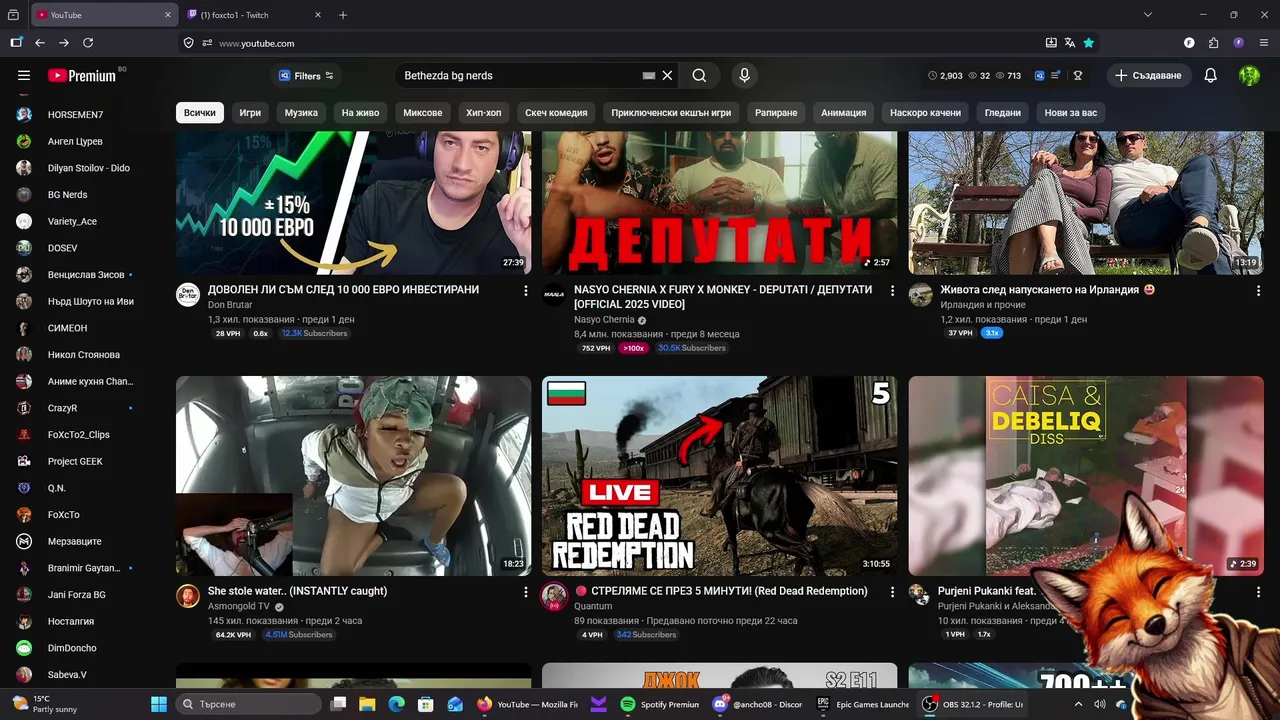Open Epic Games Launcher in taskbar

click(x=862, y=704)
